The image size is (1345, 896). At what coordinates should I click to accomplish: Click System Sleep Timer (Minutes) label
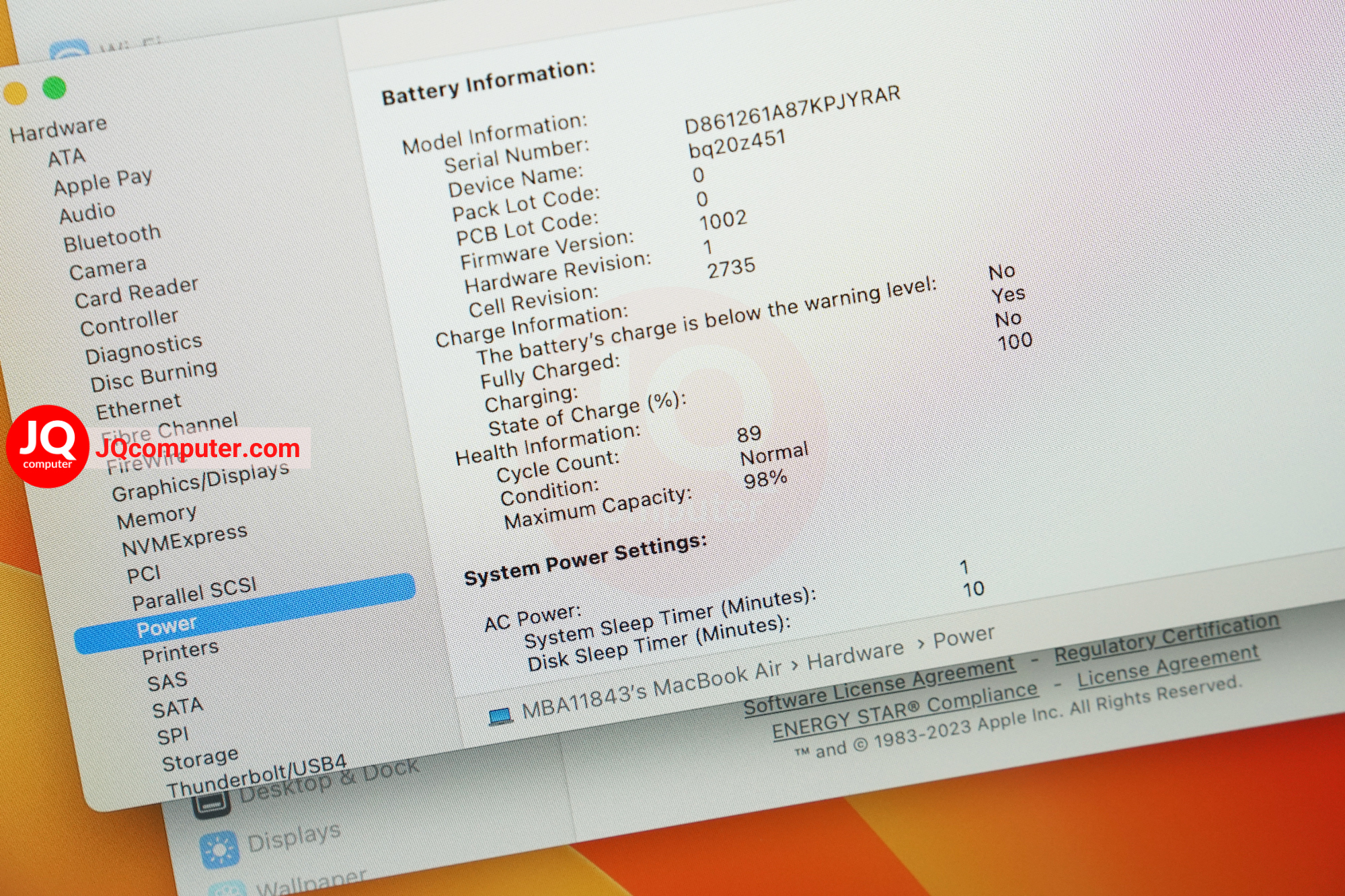click(x=670, y=618)
